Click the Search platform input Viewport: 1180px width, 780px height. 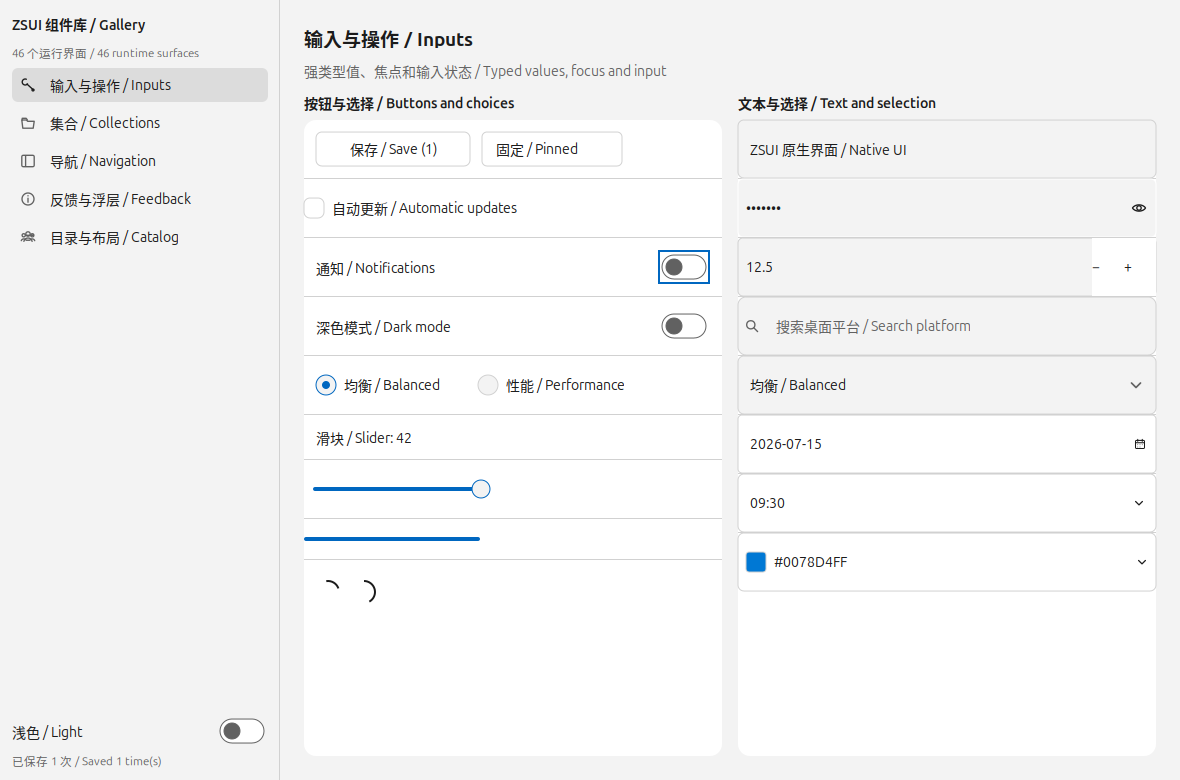pyautogui.click(x=947, y=326)
